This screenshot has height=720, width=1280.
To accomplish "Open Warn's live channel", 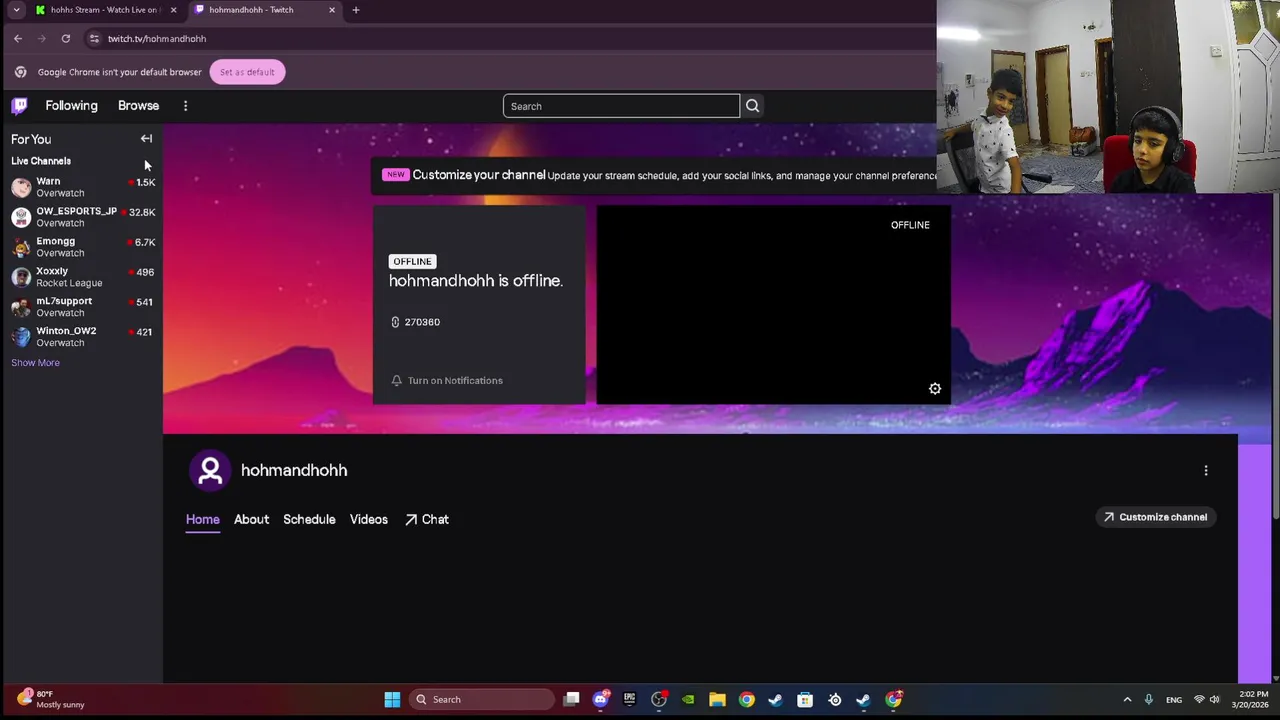I will 81,187.
